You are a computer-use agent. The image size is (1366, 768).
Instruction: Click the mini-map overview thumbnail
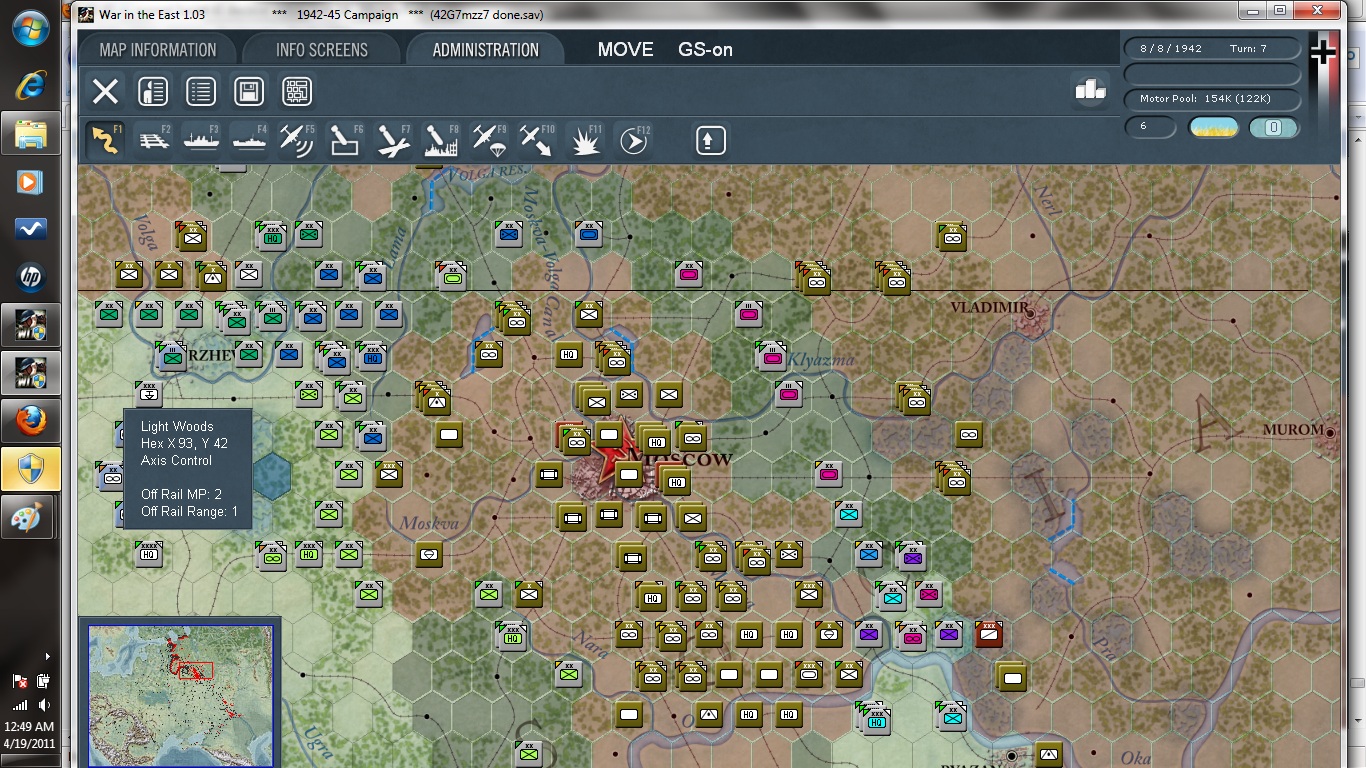180,696
